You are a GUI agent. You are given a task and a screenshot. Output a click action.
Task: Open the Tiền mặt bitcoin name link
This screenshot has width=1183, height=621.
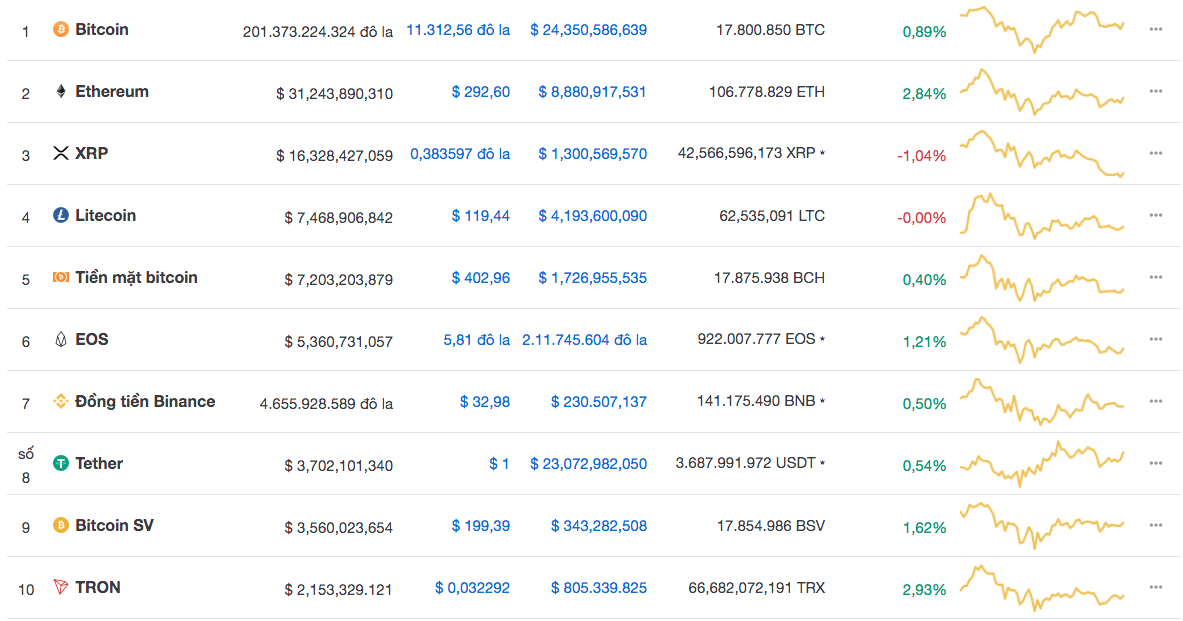[x=136, y=278]
